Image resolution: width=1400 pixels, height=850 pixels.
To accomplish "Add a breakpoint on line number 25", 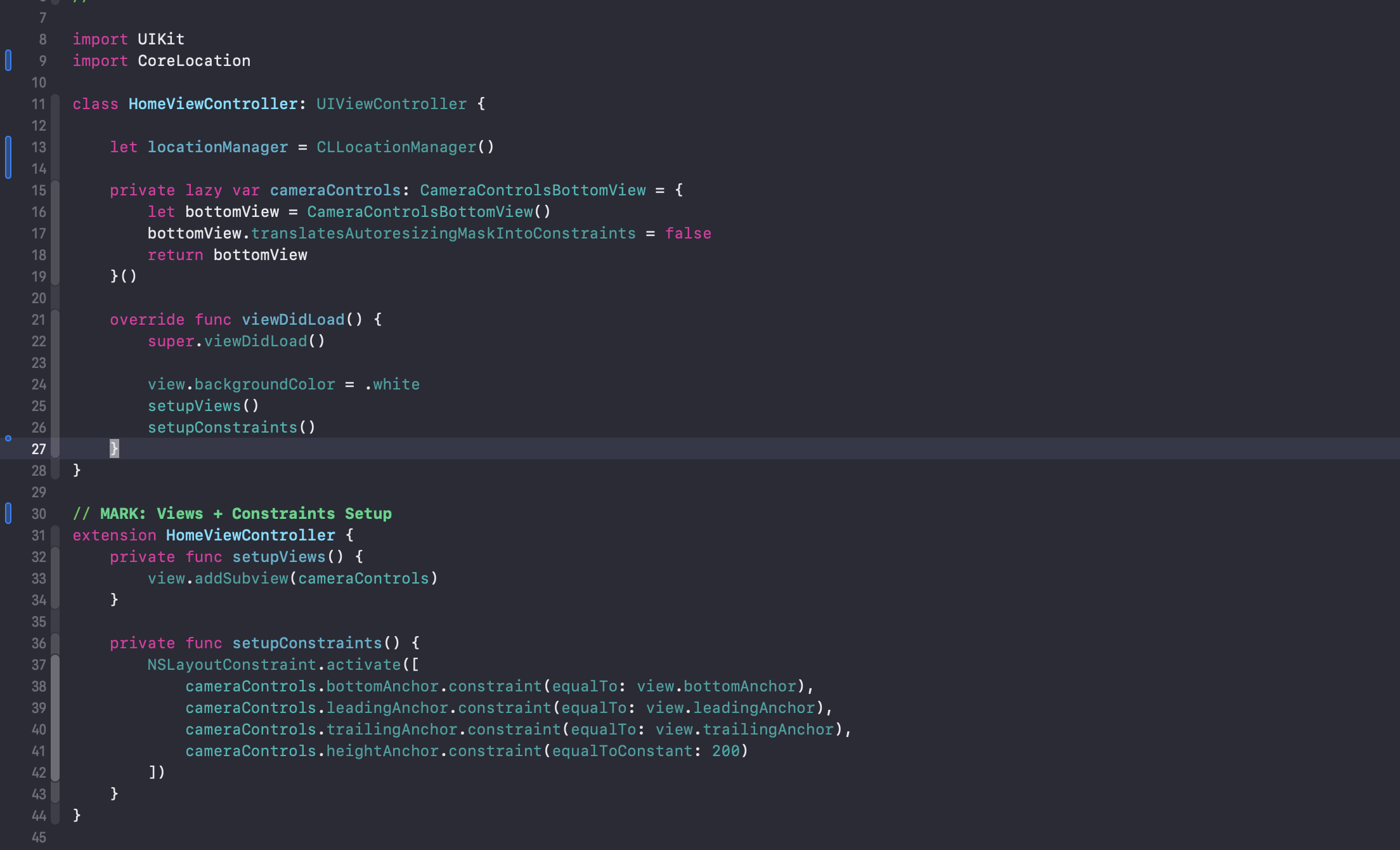I will click(39, 406).
